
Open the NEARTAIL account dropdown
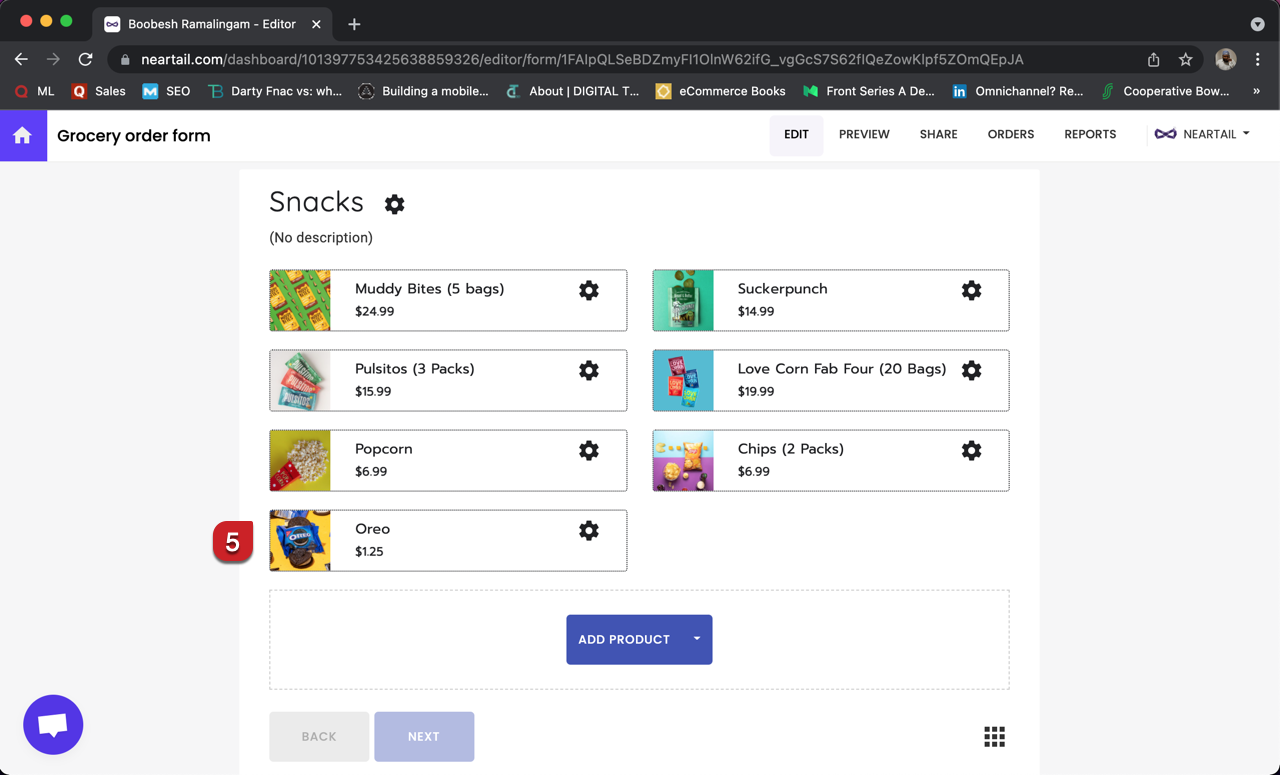(x=1202, y=133)
